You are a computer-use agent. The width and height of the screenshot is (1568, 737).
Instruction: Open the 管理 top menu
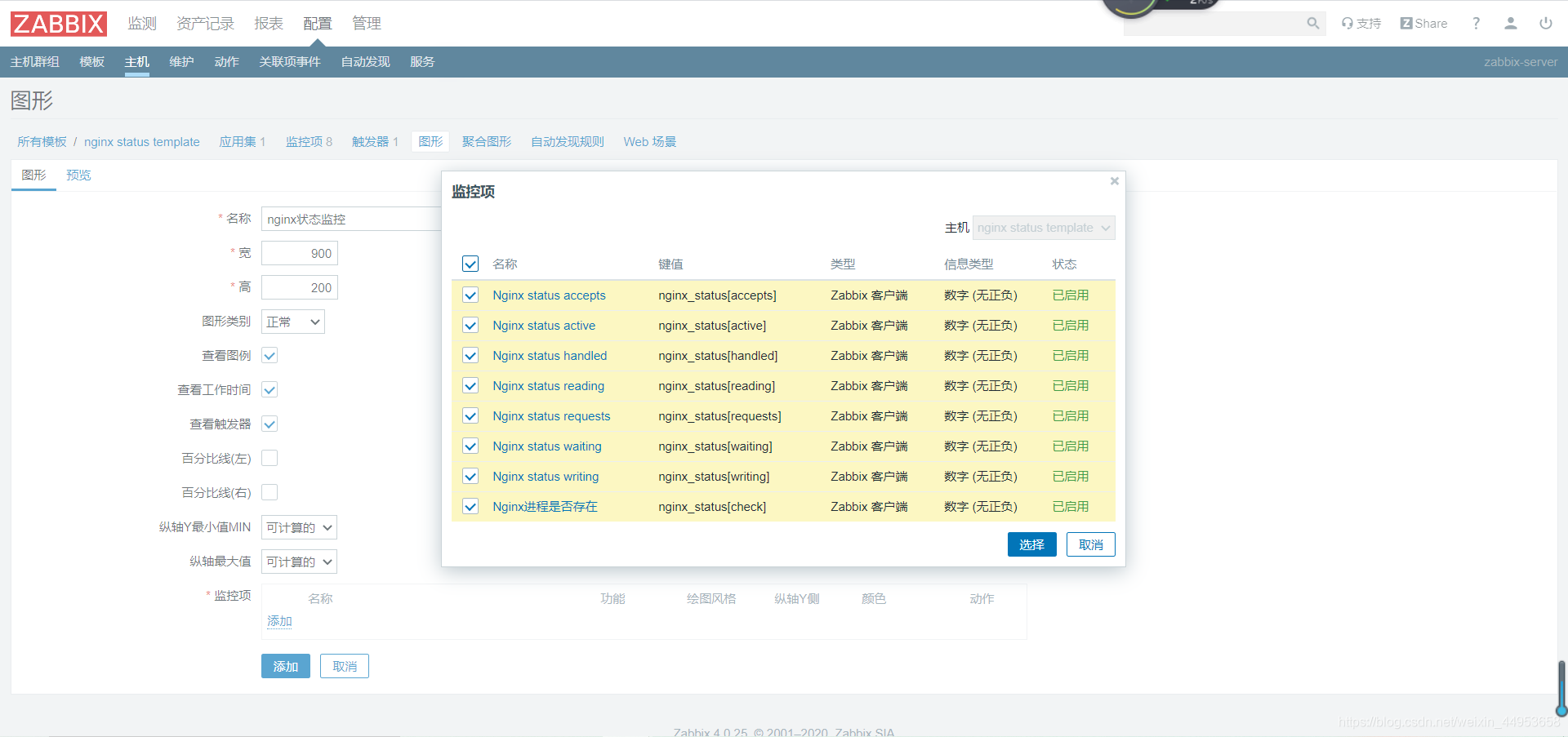click(367, 24)
